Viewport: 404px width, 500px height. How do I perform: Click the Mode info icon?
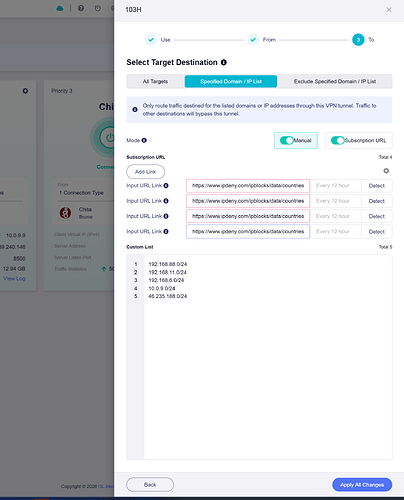point(144,140)
